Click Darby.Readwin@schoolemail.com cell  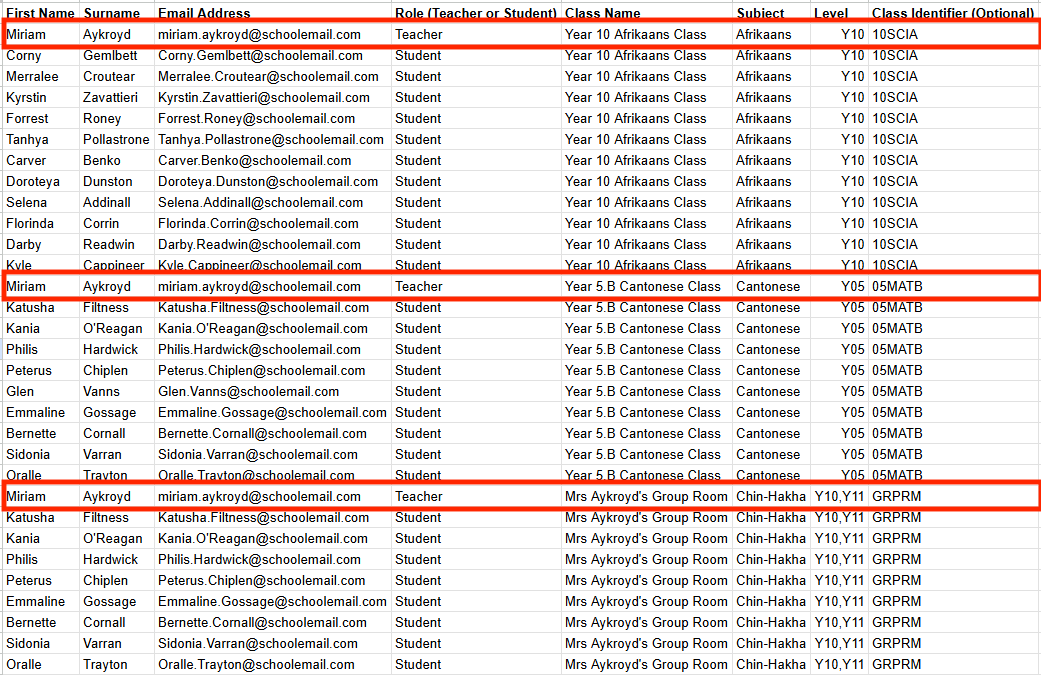pyautogui.click(x=272, y=245)
